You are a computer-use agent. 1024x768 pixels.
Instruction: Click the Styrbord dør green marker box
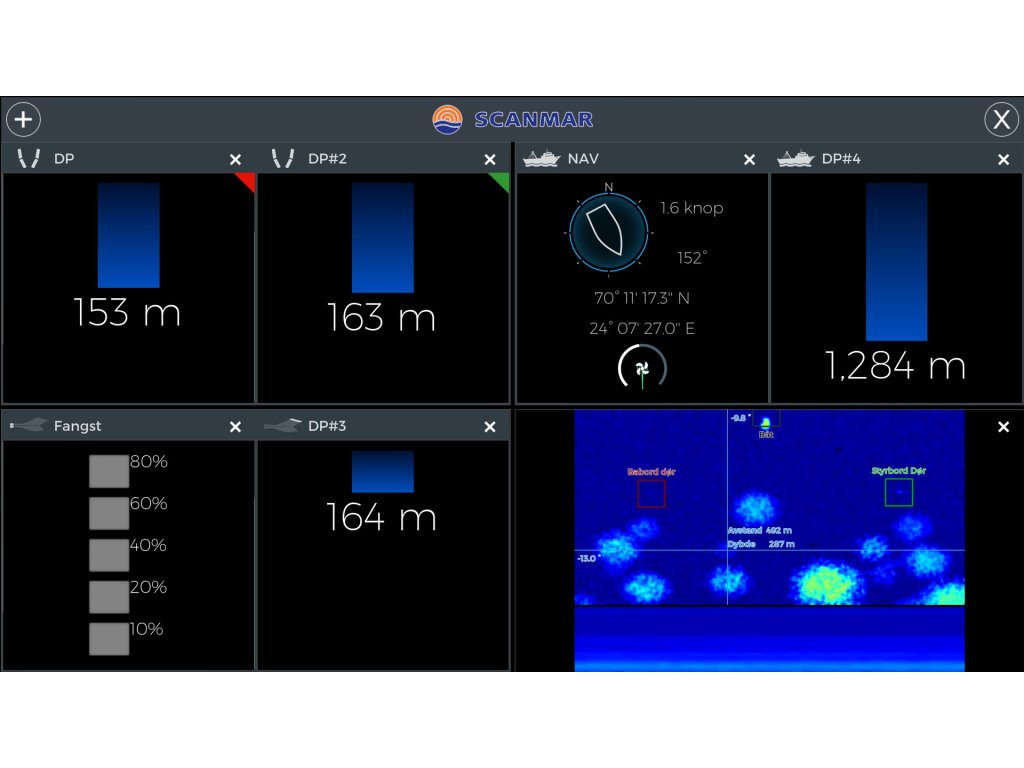point(898,492)
